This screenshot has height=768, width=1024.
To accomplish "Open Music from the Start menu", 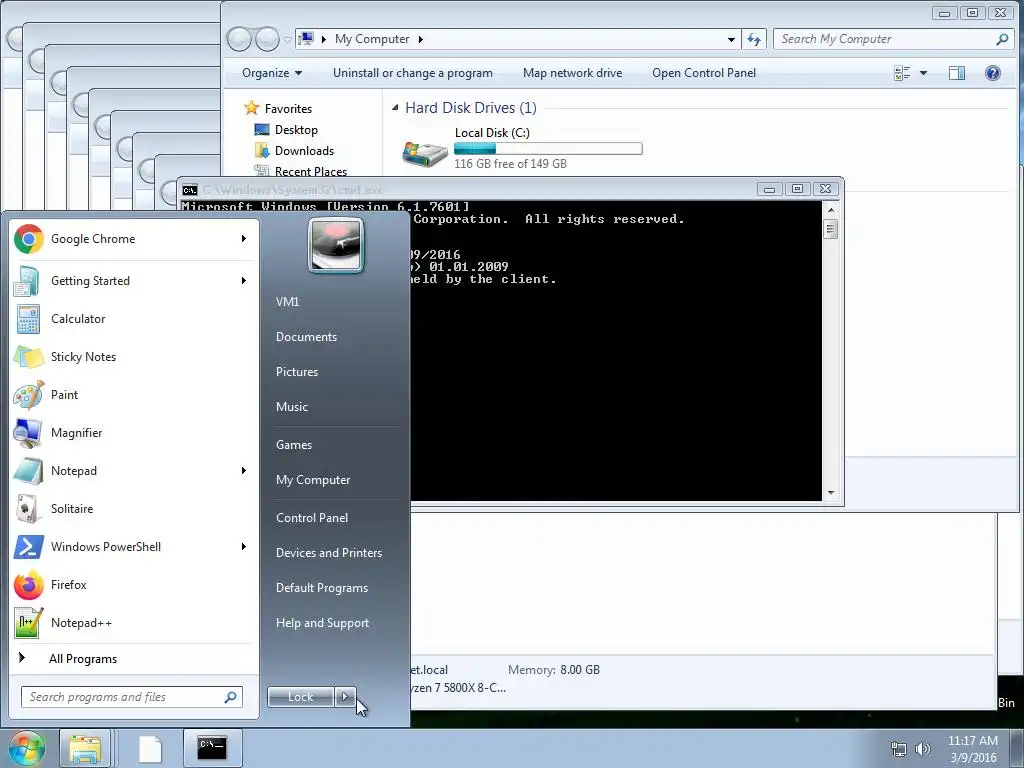I will tap(292, 407).
